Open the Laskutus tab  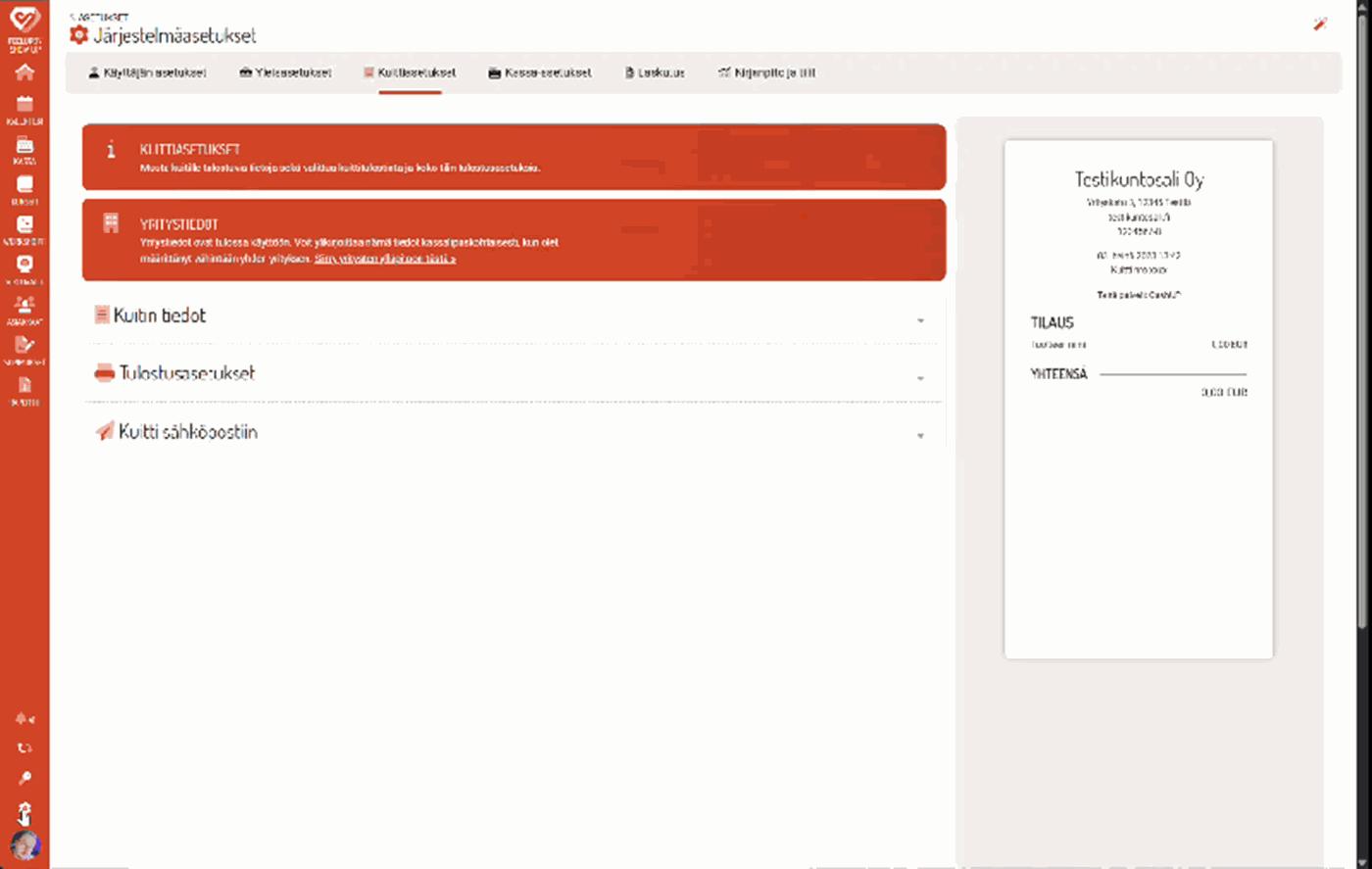(655, 72)
